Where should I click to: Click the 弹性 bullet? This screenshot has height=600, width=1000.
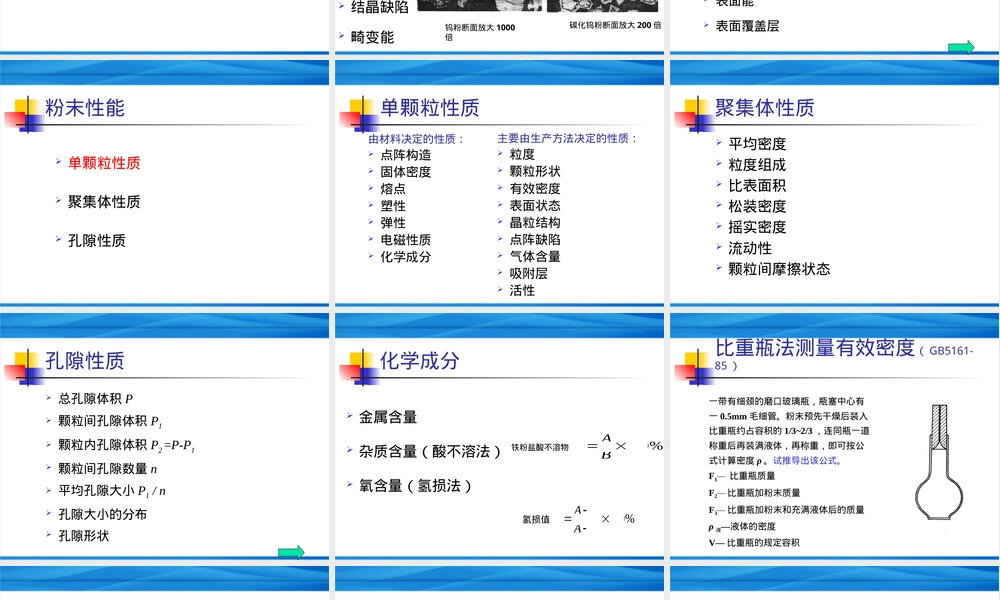coord(393,223)
